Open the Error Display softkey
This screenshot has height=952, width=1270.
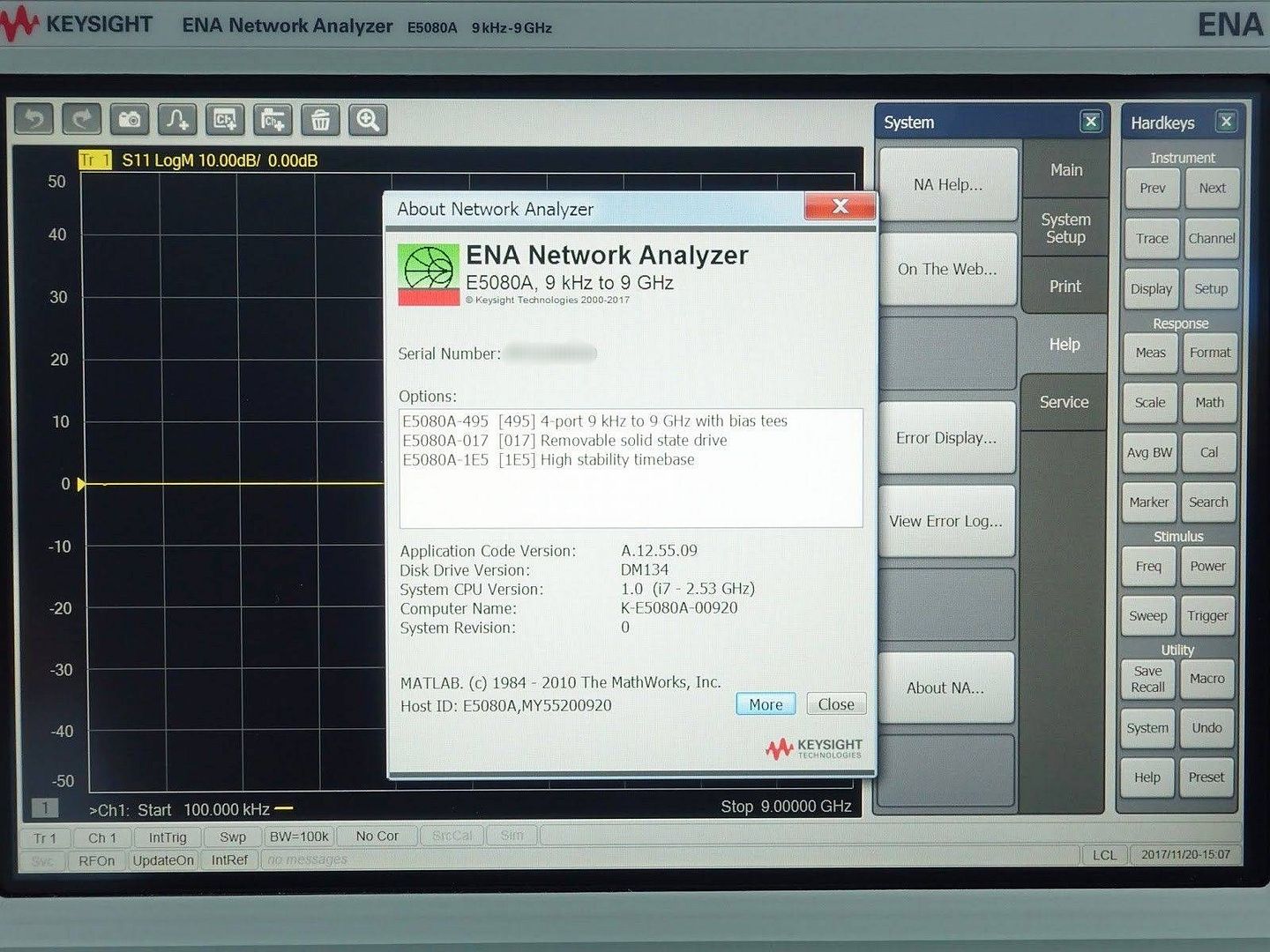[947, 438]
